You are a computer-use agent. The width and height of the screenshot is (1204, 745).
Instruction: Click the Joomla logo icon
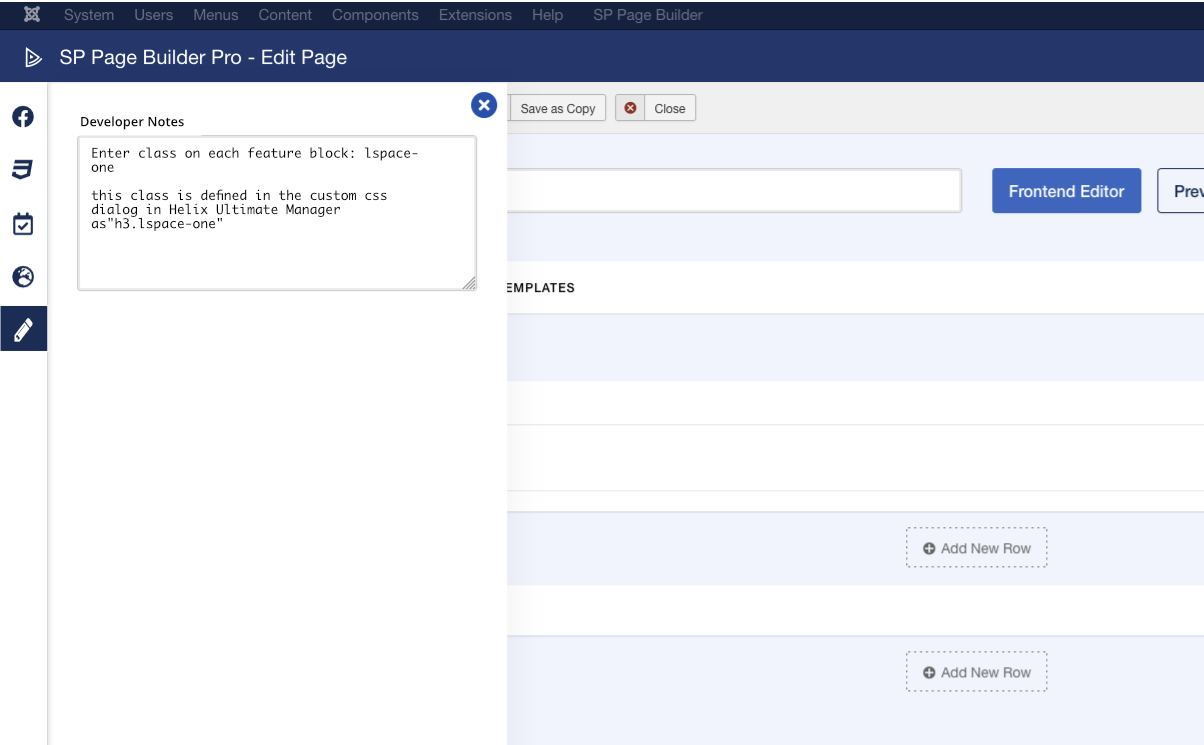point(32,15)
